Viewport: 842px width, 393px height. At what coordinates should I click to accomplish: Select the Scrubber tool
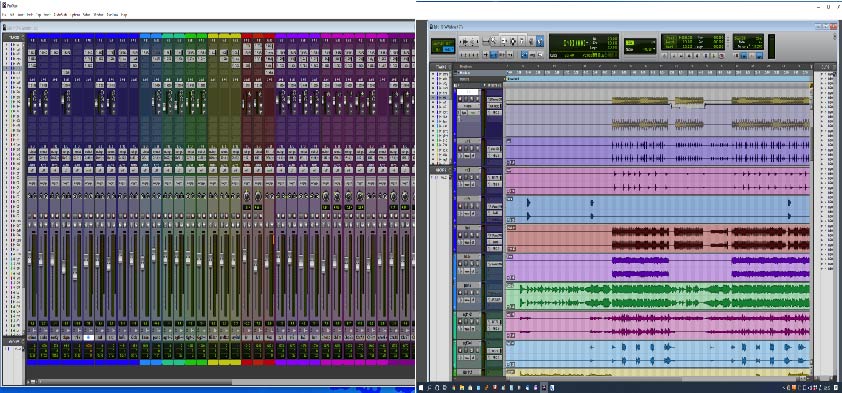(531, 41)
